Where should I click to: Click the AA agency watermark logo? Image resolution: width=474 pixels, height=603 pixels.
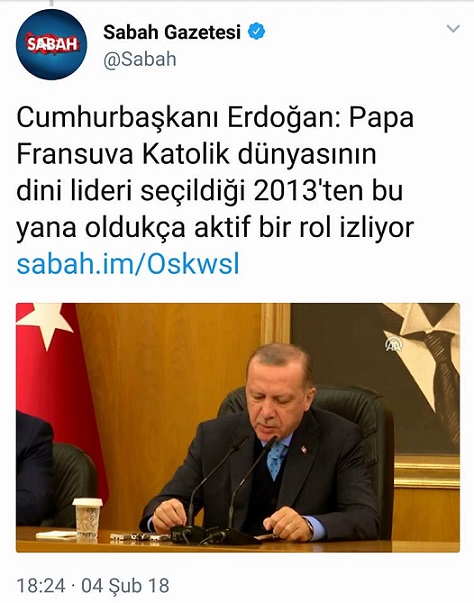tap(394, 344)
